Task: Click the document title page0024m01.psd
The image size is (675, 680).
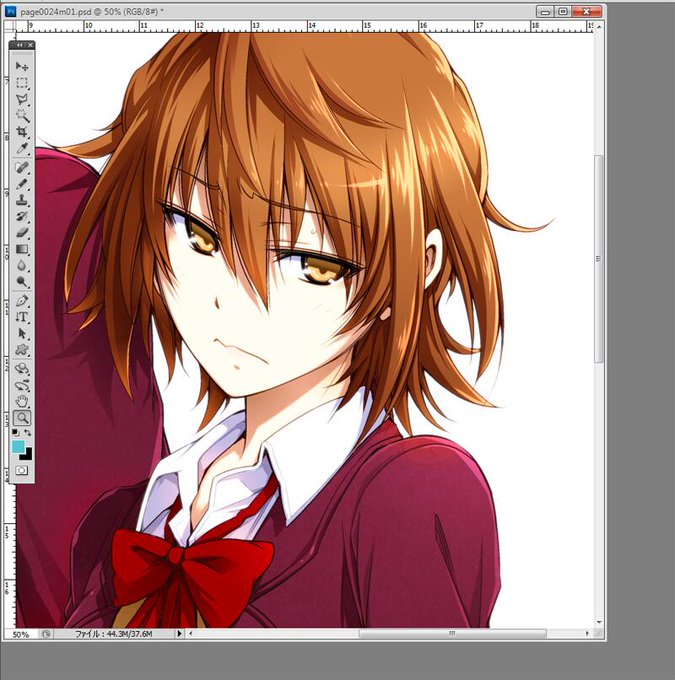Action: click(x=56, y=12)
